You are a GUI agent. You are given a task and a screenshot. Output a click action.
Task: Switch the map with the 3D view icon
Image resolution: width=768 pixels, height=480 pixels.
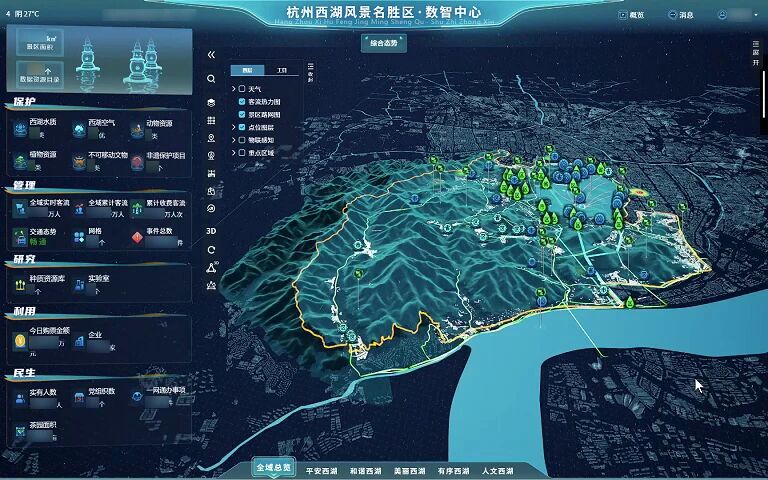coord(211,230)
